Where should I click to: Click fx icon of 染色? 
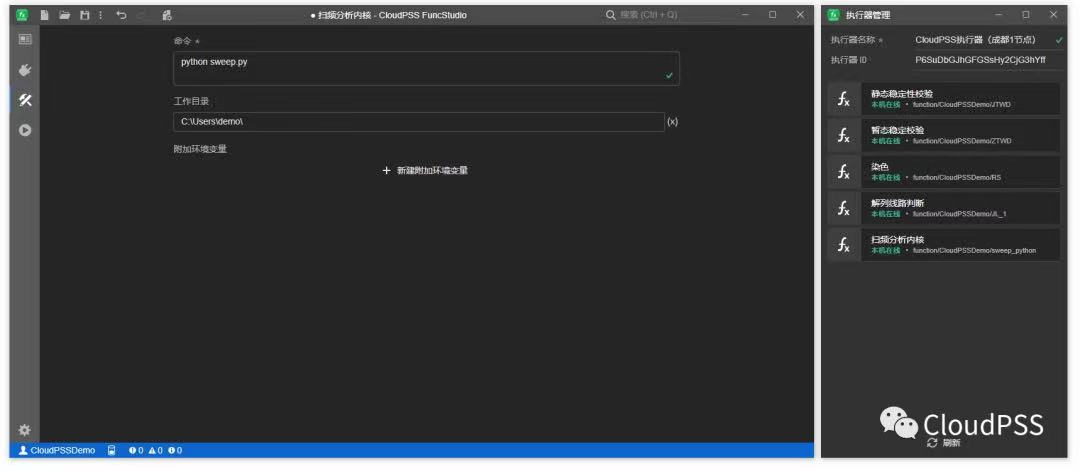click(844, 172)
